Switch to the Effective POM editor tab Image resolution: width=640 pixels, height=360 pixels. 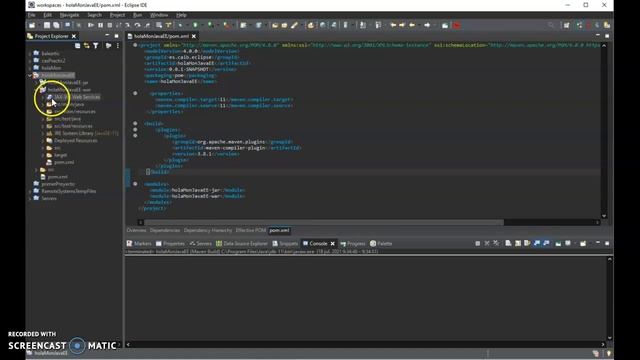pyautogui.click(x=251, y=230)
